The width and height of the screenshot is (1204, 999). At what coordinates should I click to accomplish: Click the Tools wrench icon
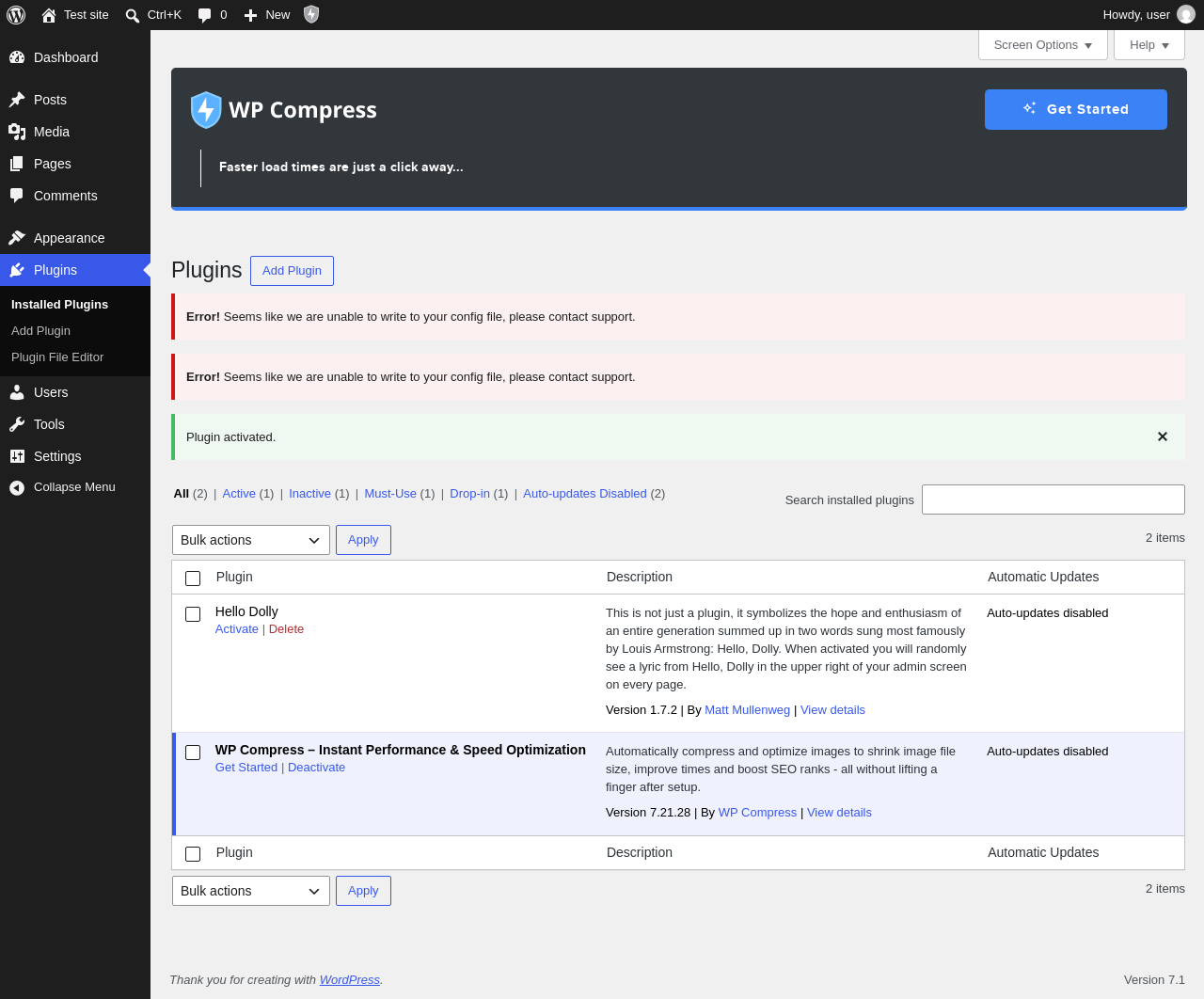17,424
